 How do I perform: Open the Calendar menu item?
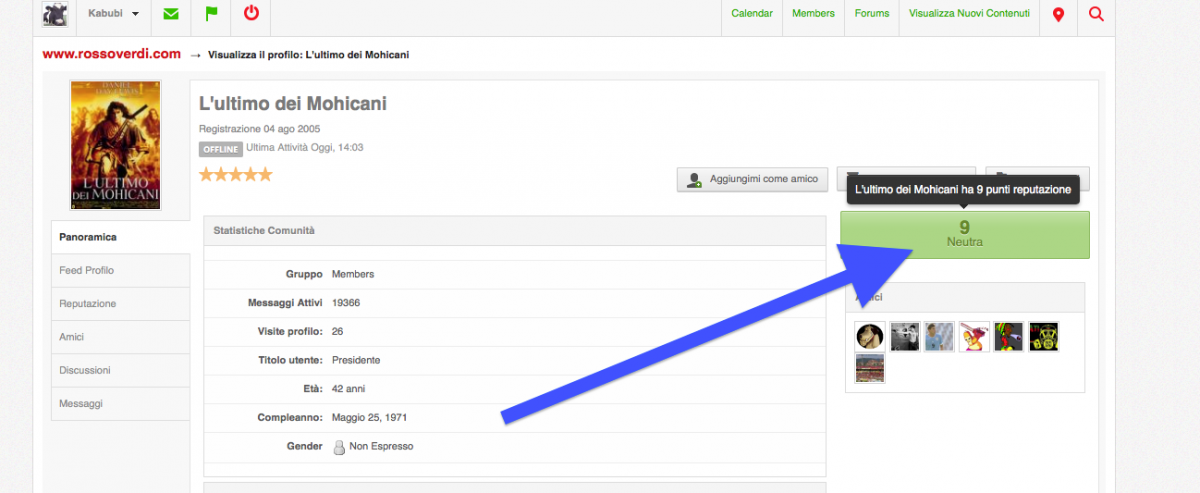pos(751,14)
